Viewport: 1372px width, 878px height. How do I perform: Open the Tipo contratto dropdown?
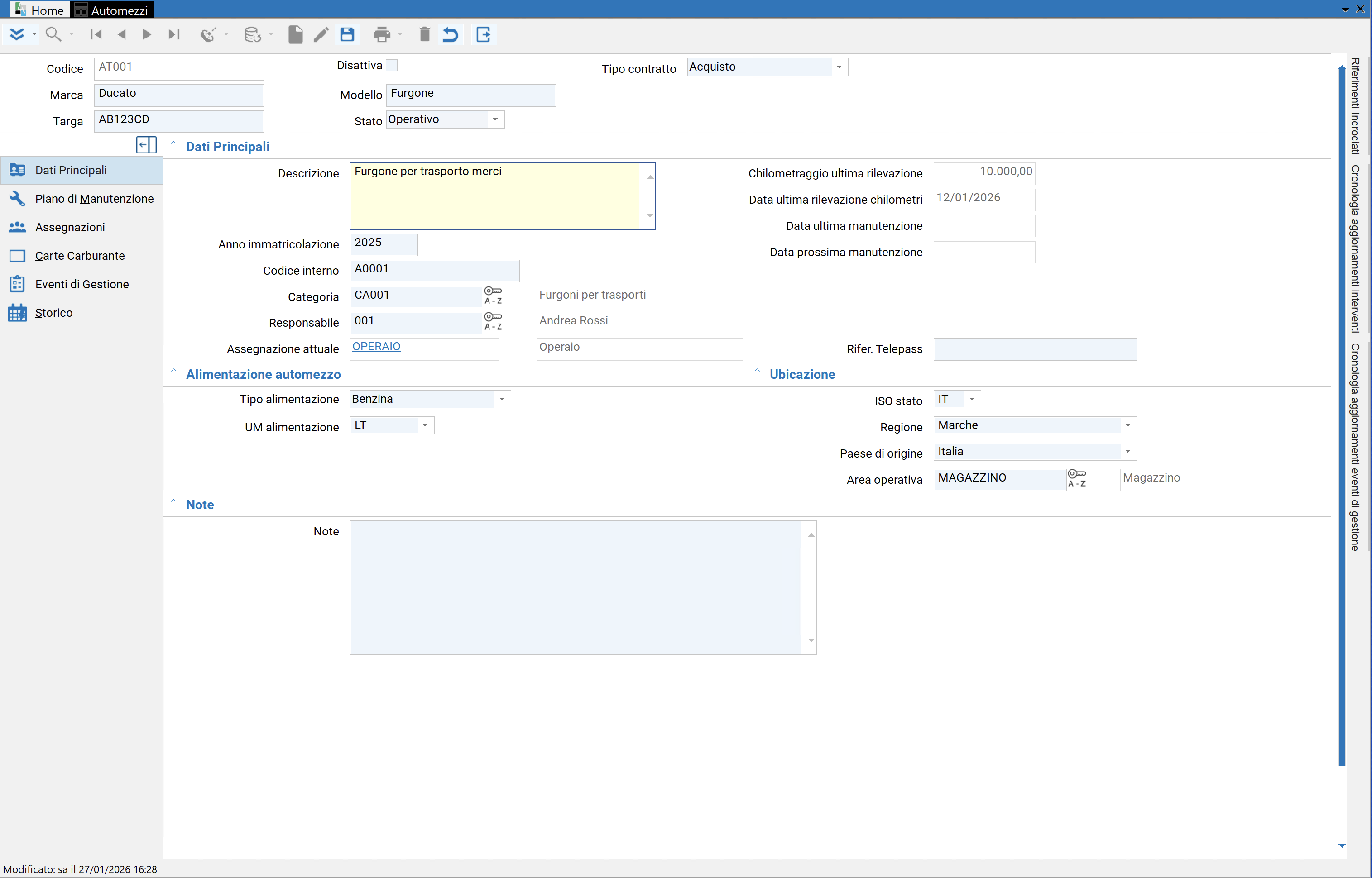pos(839,67)
